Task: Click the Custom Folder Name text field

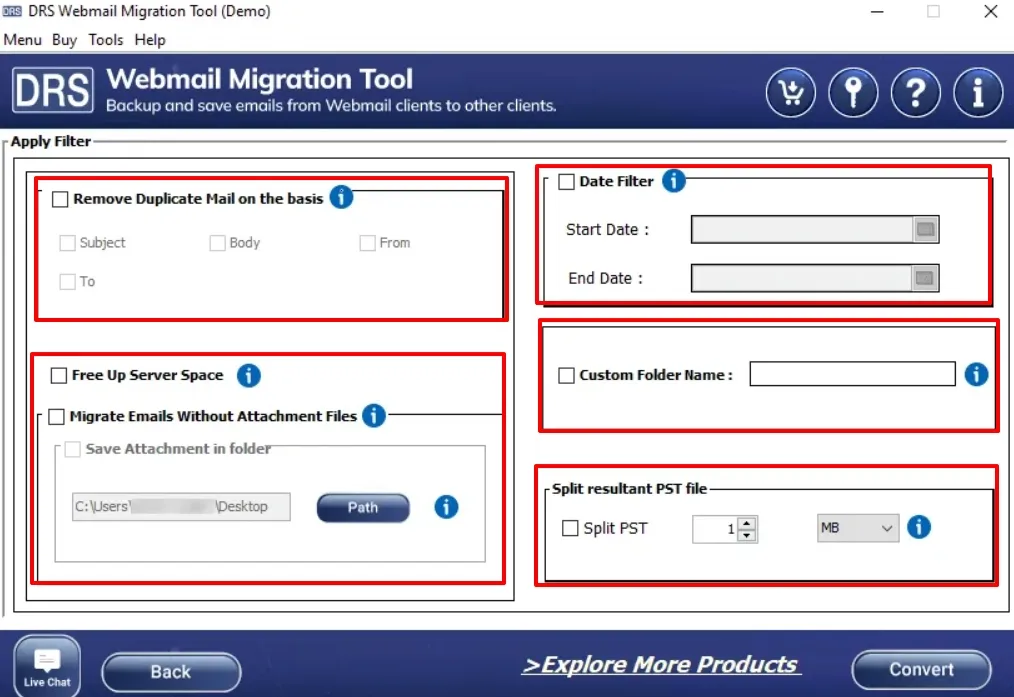Action: [852, 374]
